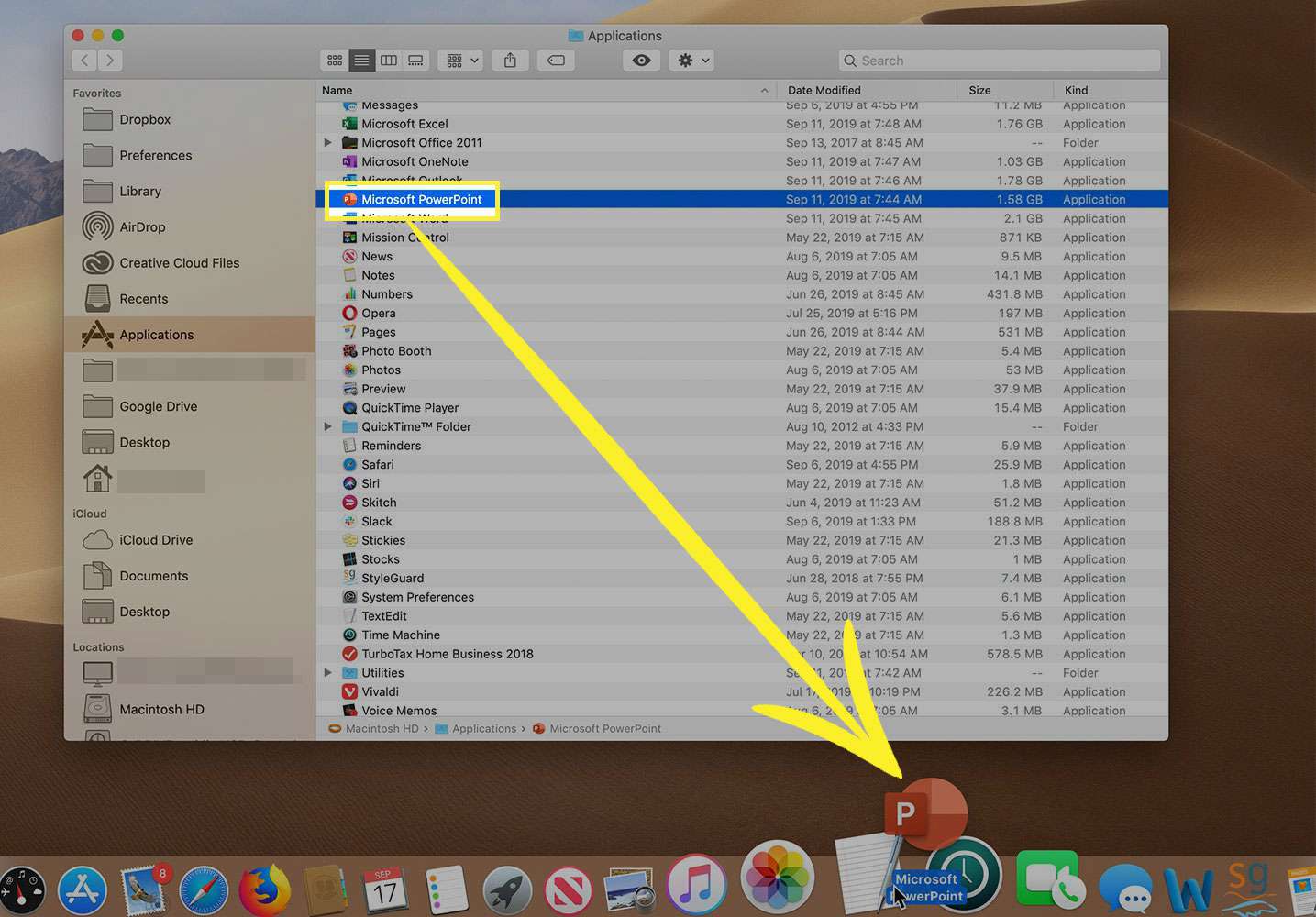
Task: Open Messages from the Dock
Action: tap(1126, 889)
